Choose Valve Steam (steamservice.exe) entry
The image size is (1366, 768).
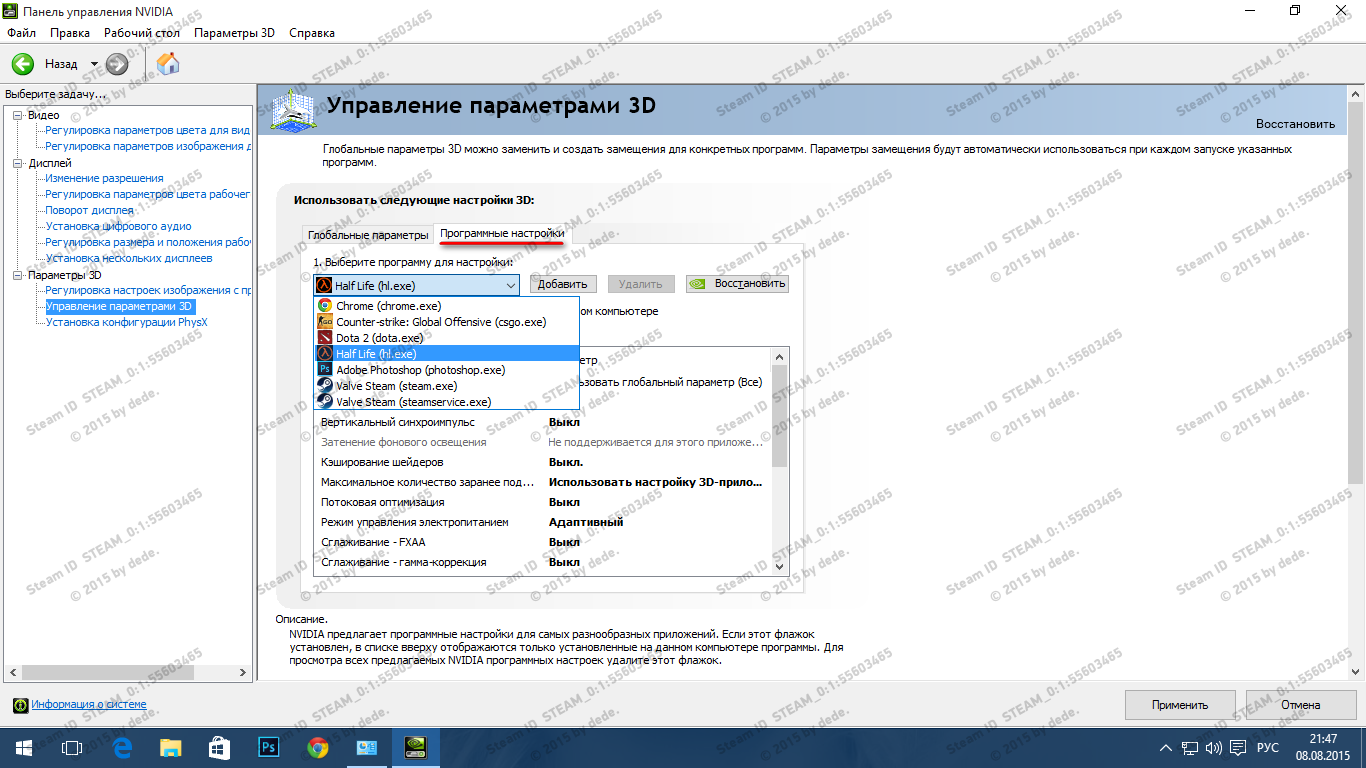click(446, 402)
